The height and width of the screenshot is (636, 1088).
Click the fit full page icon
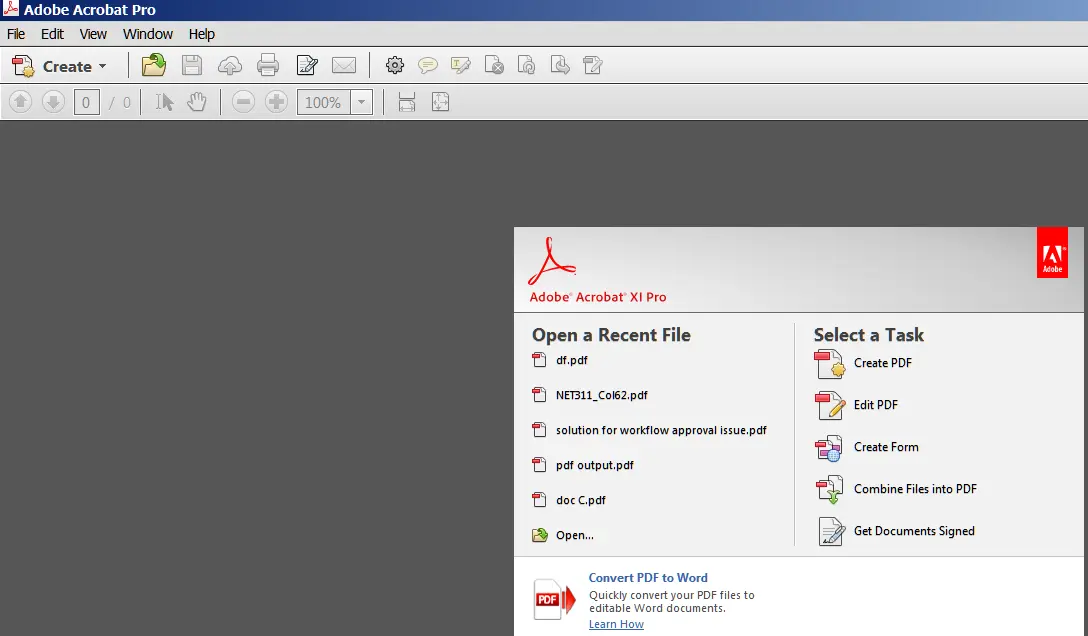[x=441, y=103]
